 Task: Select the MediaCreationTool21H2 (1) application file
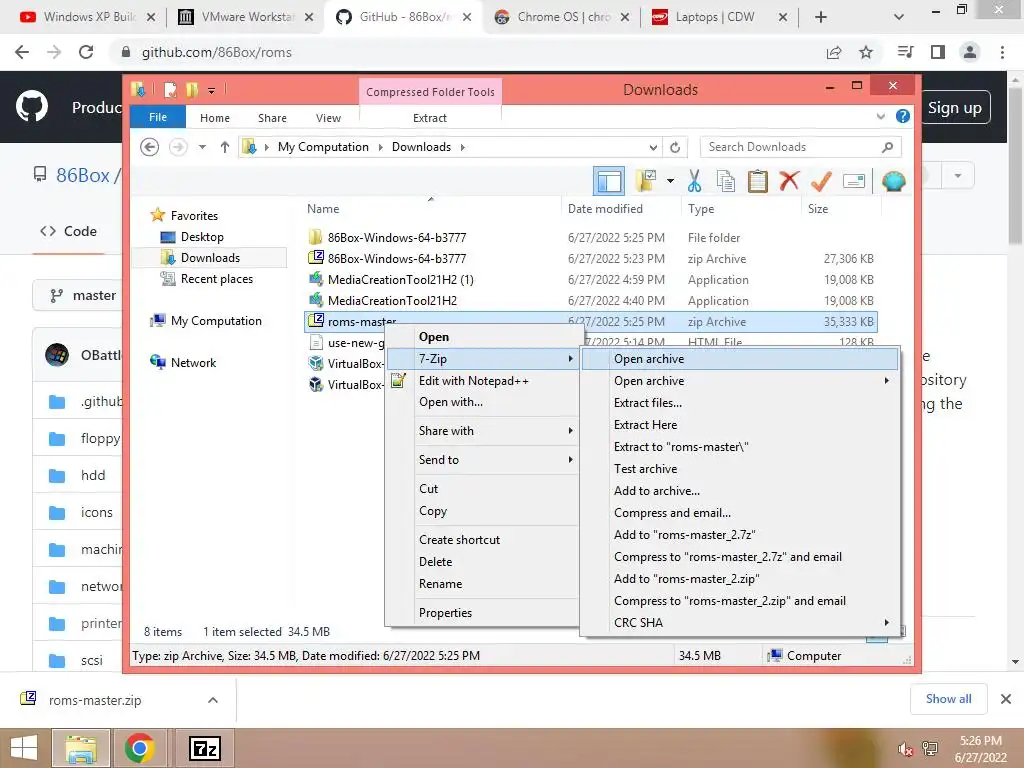tap(591, 280)
